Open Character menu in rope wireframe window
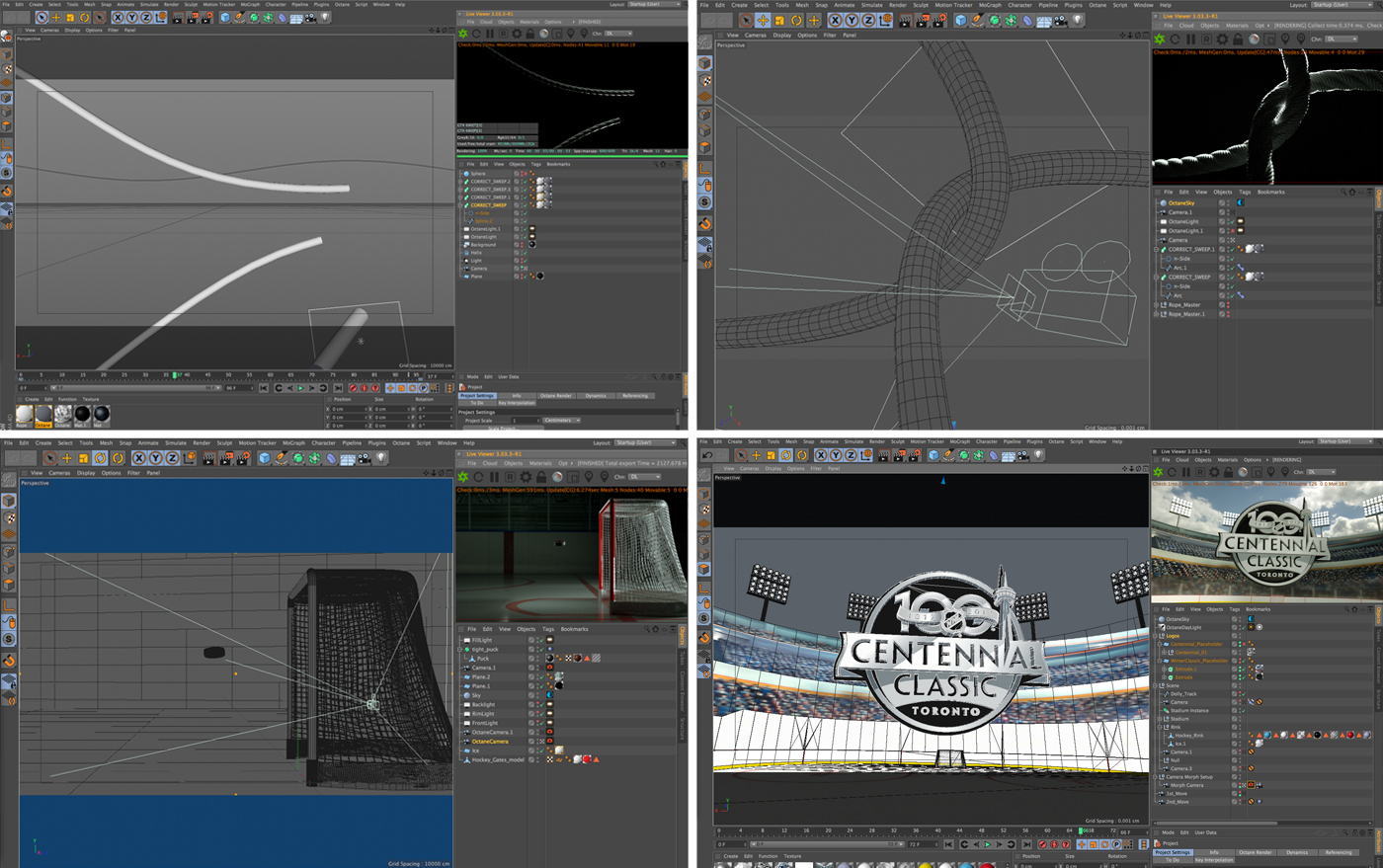Viewport: 1383px width, 868px height. (x=1019, y=5)
